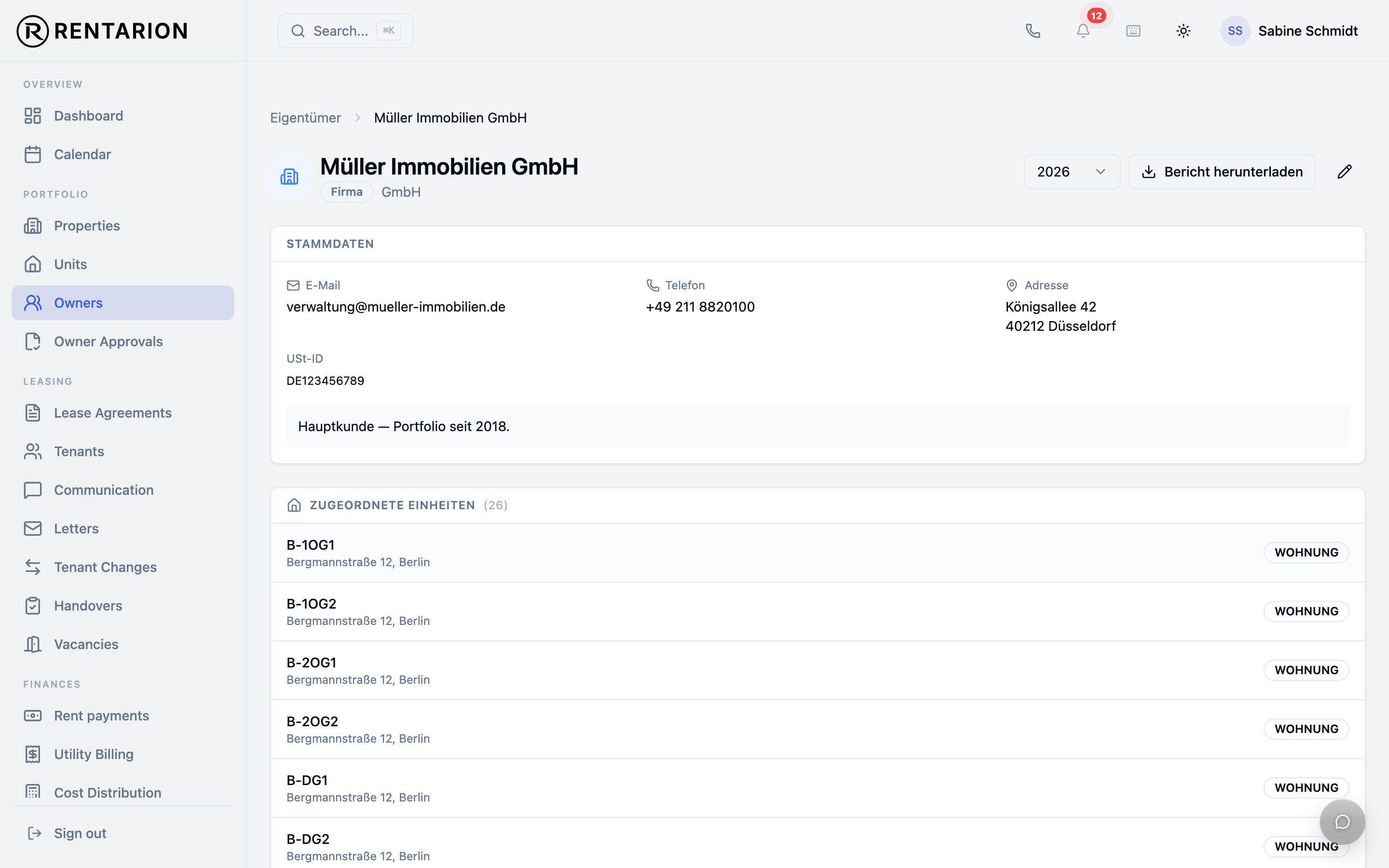
Task: Click the Rent payments banknote icon
Action: click(x=33, y=716)
